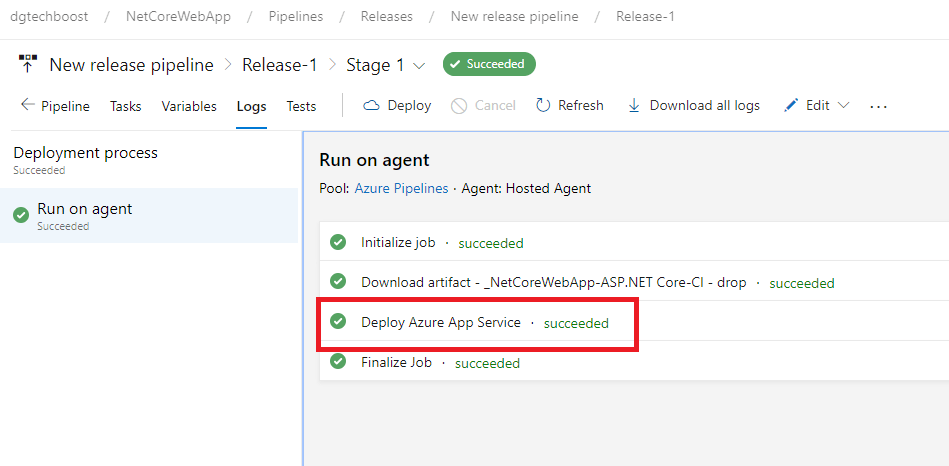Click green check icon next to Initialize job
Viewport: 949px width, 466px height.
pos(338,242)
